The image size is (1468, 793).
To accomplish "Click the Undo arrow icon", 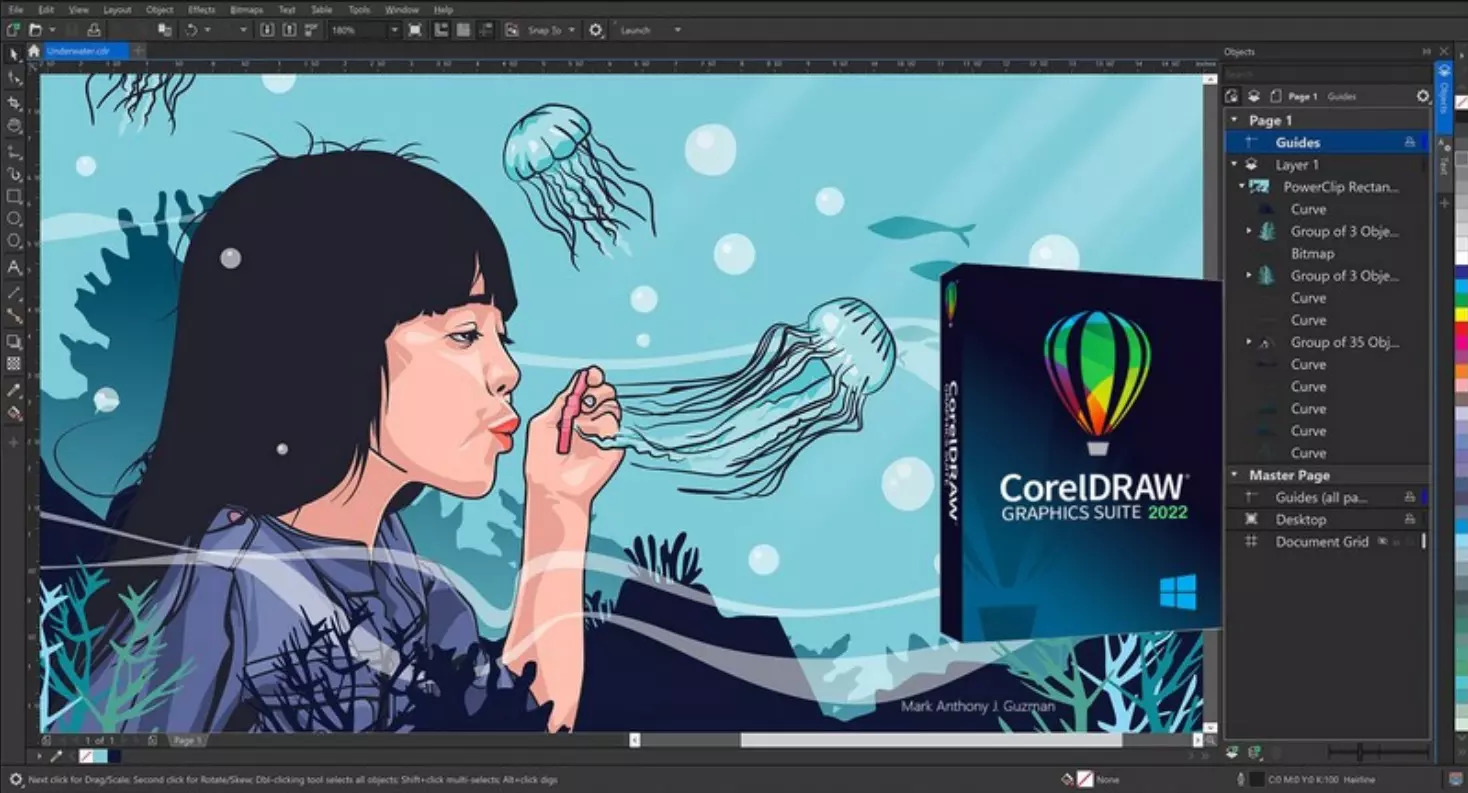I will (x=192, y=30).
